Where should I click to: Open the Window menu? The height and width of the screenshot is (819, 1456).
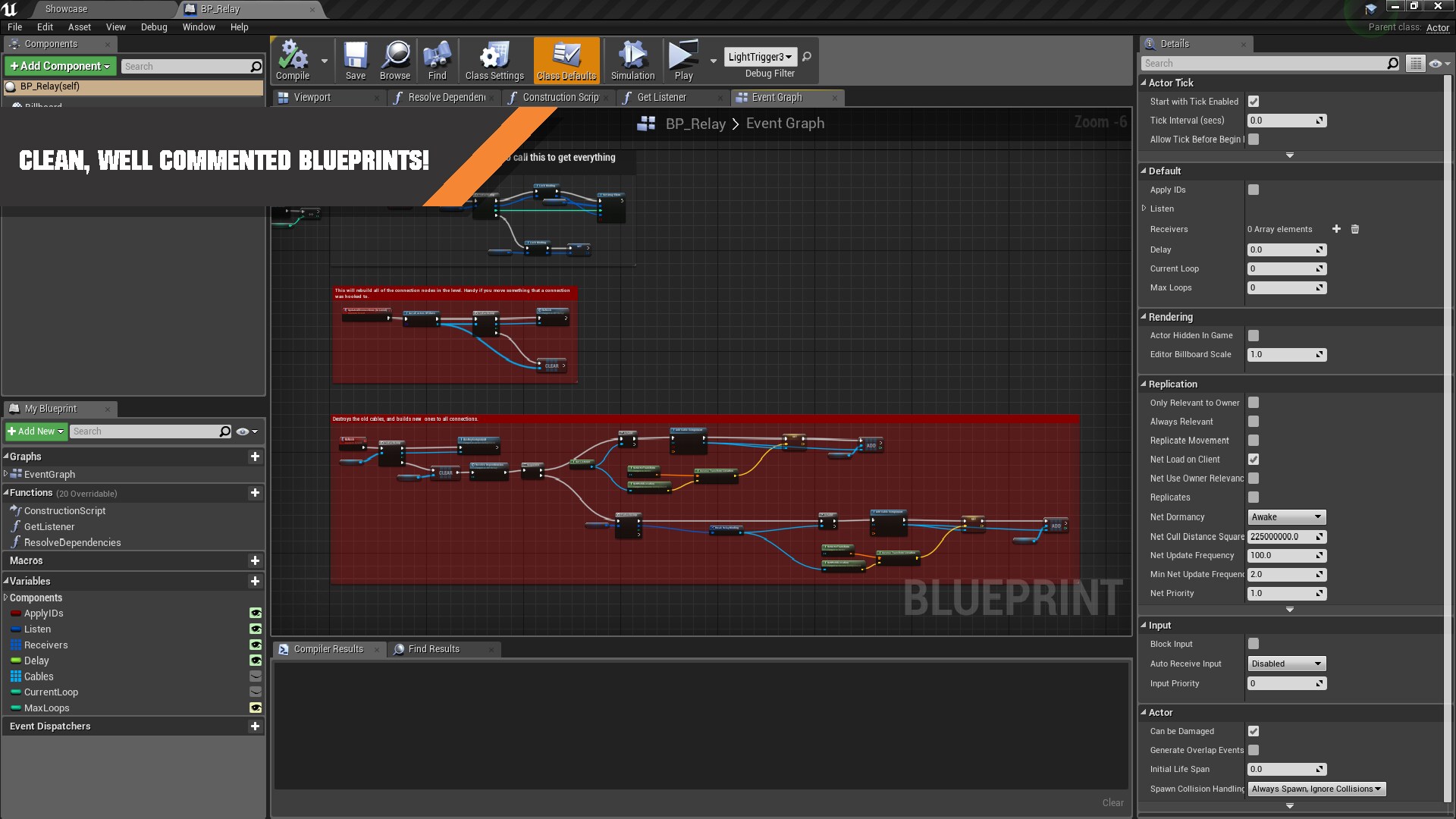click(x=199, y=27)
